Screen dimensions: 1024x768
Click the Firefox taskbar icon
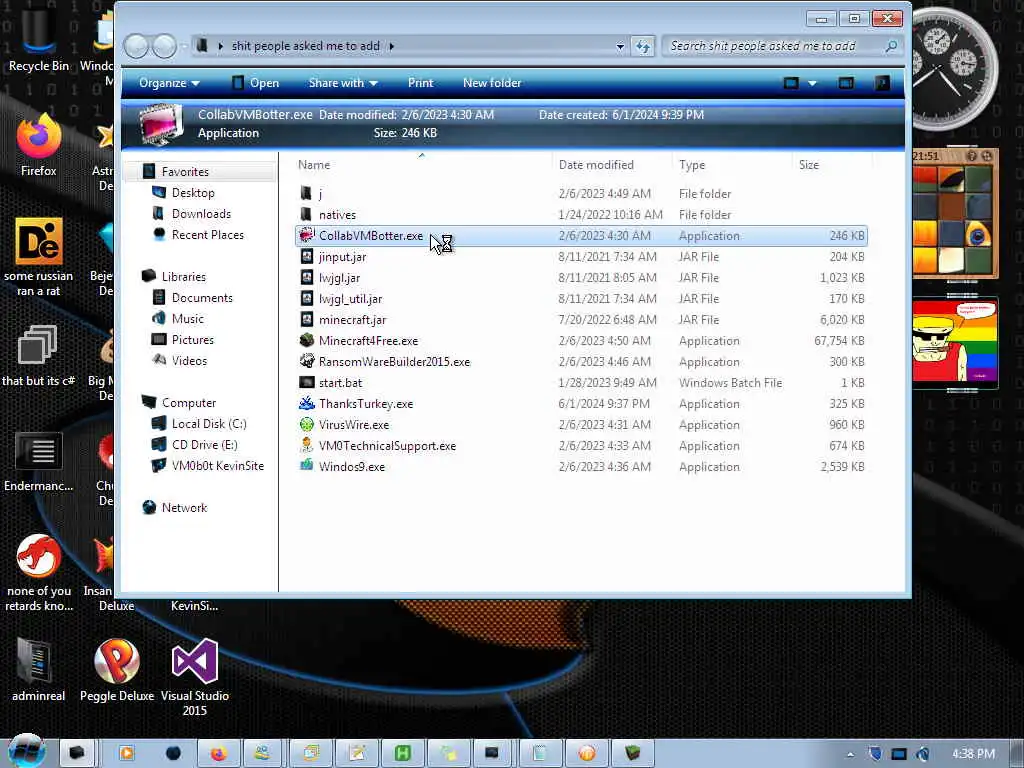(x=218, y=754)
